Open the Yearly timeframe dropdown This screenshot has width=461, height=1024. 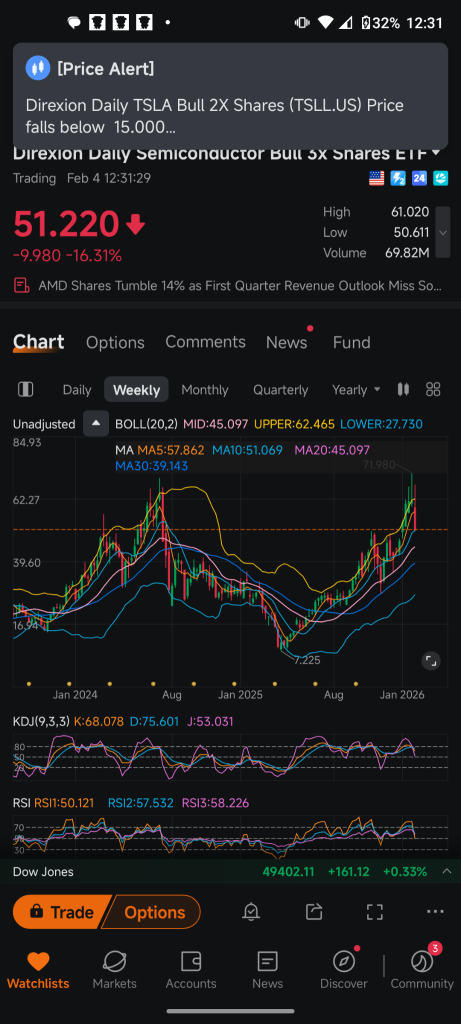click(356, 390)
